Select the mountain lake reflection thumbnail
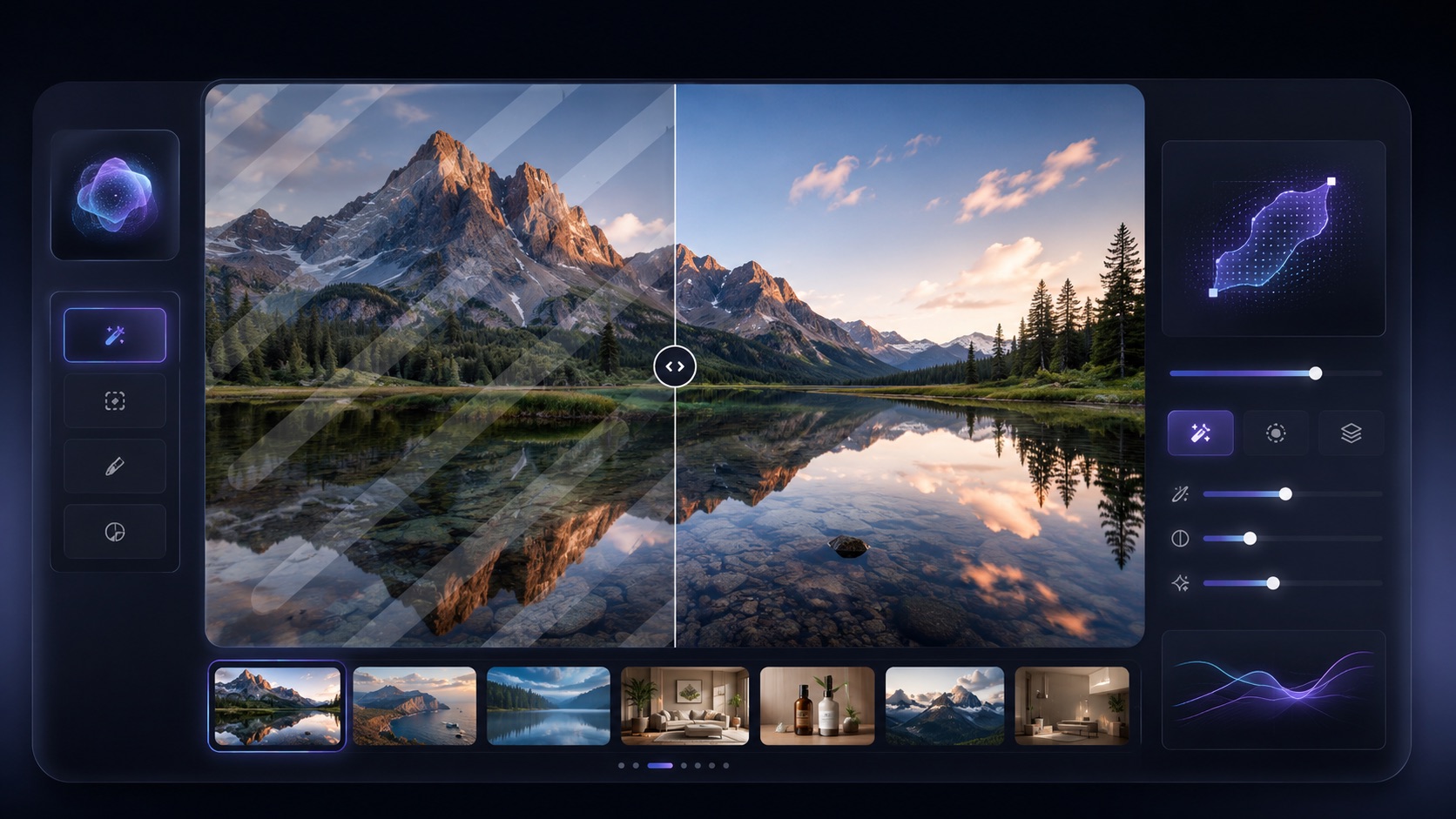1456x819 pixels. tap(277, 706)
